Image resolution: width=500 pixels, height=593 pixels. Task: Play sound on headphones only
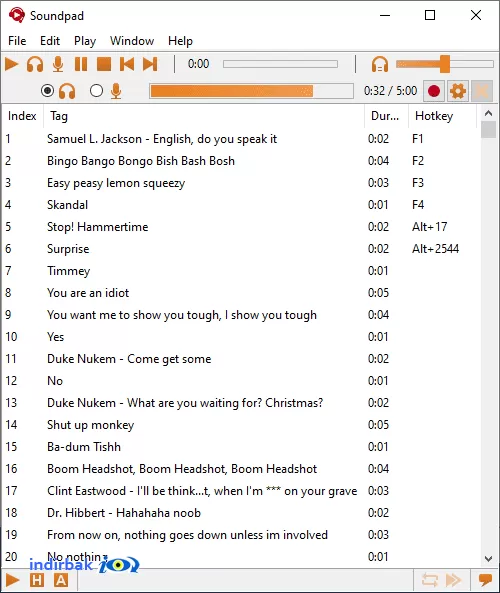pos(35,64)
